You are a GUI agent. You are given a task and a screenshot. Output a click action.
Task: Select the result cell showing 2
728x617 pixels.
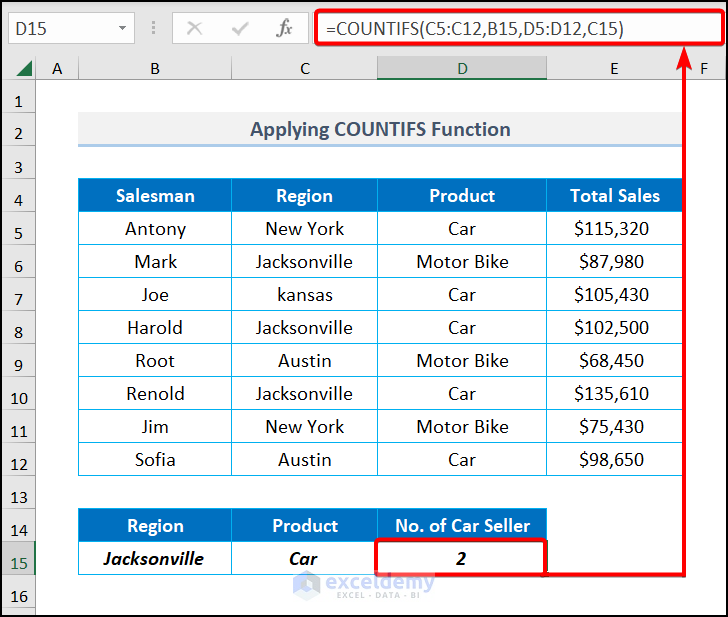click(461, 559)
